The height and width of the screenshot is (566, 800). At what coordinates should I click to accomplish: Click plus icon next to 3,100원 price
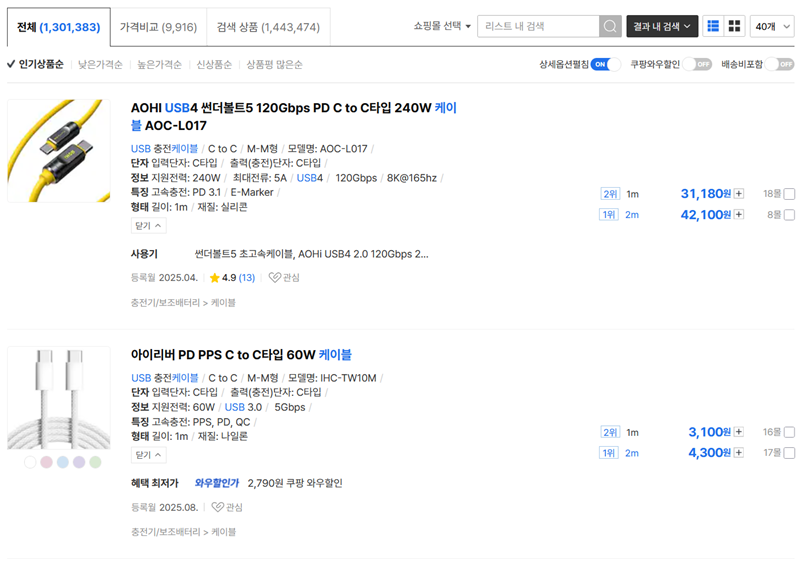pos(739,432)
